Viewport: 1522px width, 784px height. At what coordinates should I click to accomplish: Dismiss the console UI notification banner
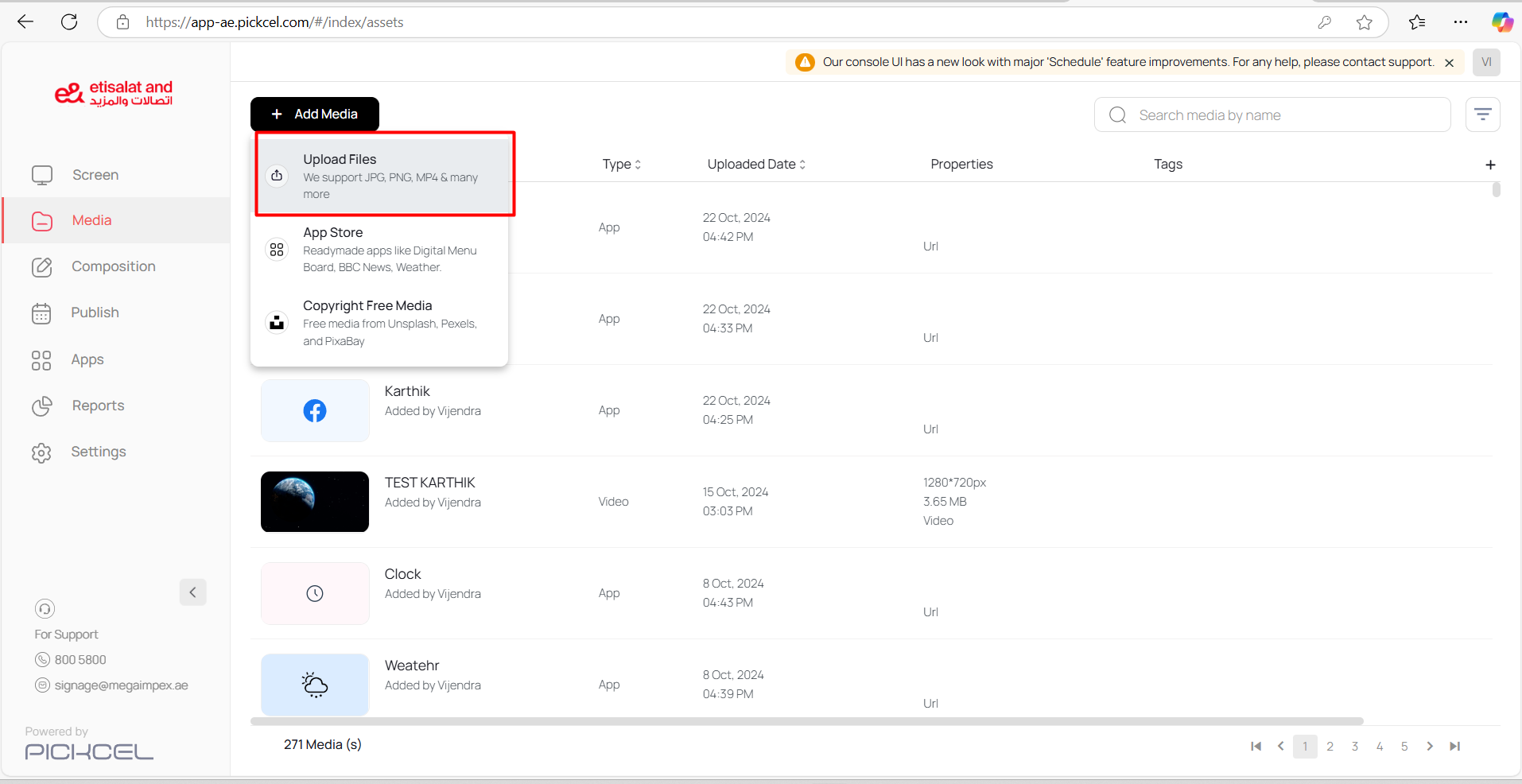click(1449, 63)
